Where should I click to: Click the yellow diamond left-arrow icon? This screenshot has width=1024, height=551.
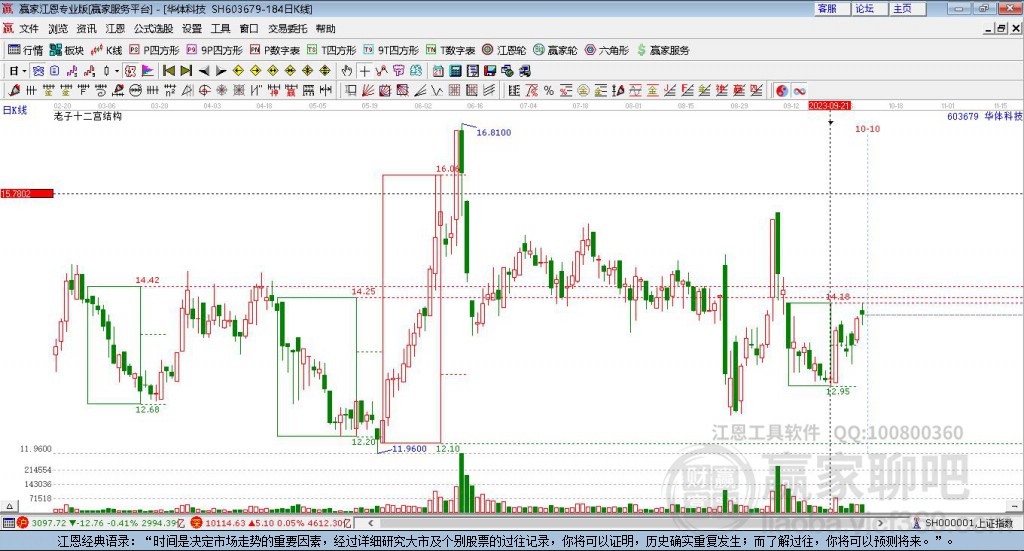point(238,71)
